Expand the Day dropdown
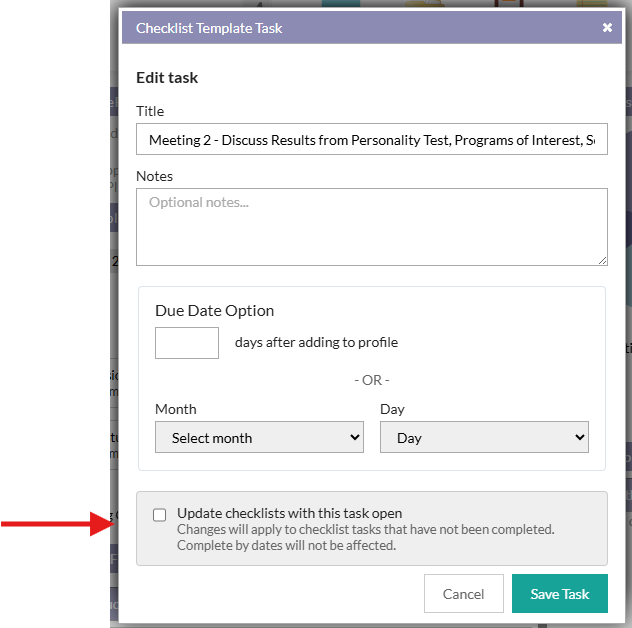This screenshot has width=632, height=628. click(x=484, y=438)
